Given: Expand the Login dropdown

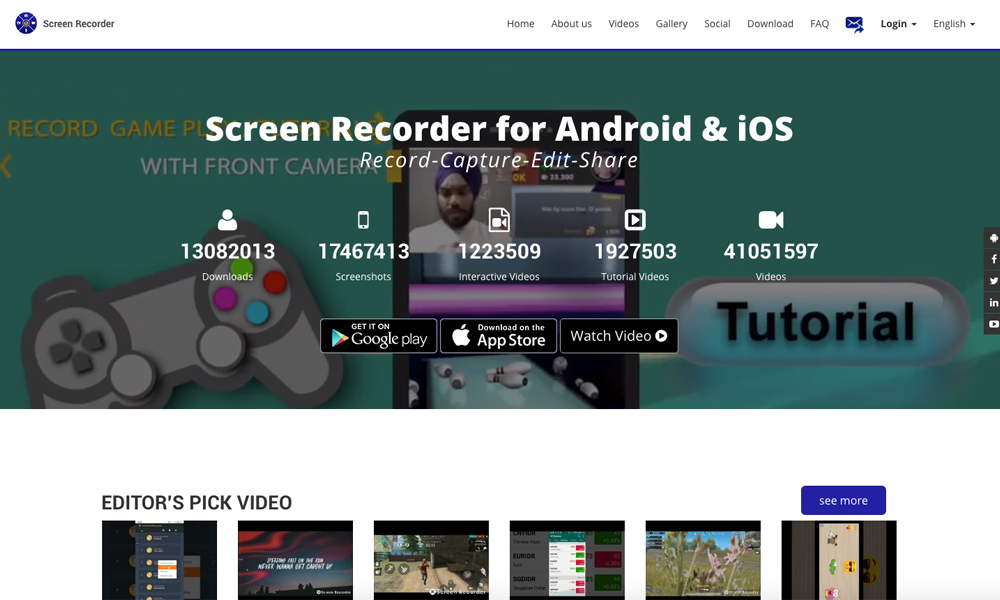Looking at the screenshot, I should (x=898, y=24).
